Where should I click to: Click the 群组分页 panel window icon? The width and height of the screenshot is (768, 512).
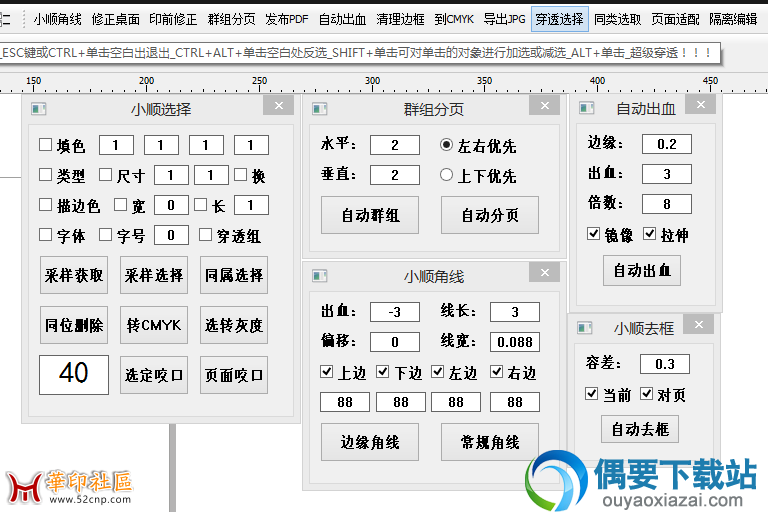(x=319, y=109)
